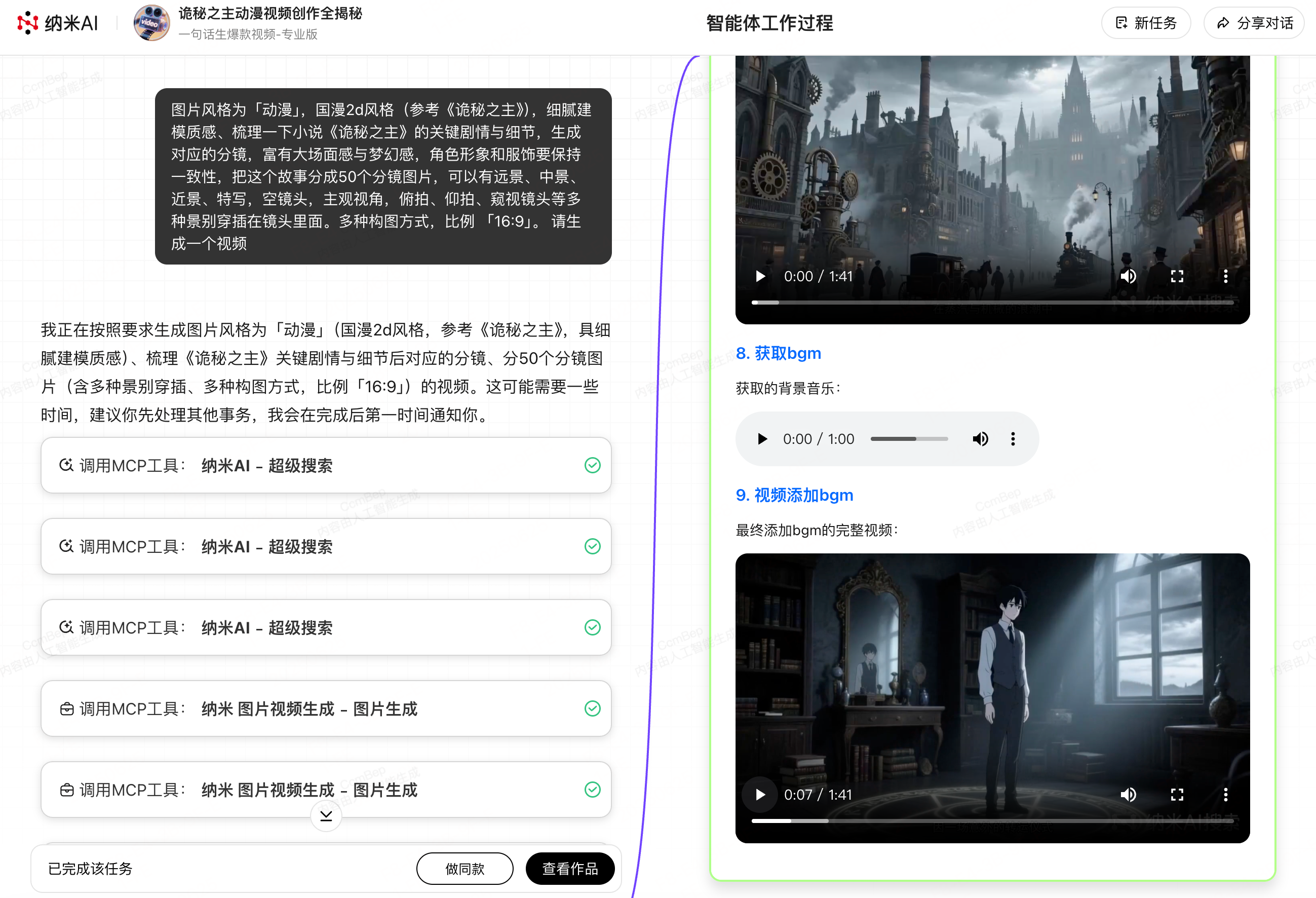Mute the steampunk city video
The image size is (1316, 898).
point(1129,276)
